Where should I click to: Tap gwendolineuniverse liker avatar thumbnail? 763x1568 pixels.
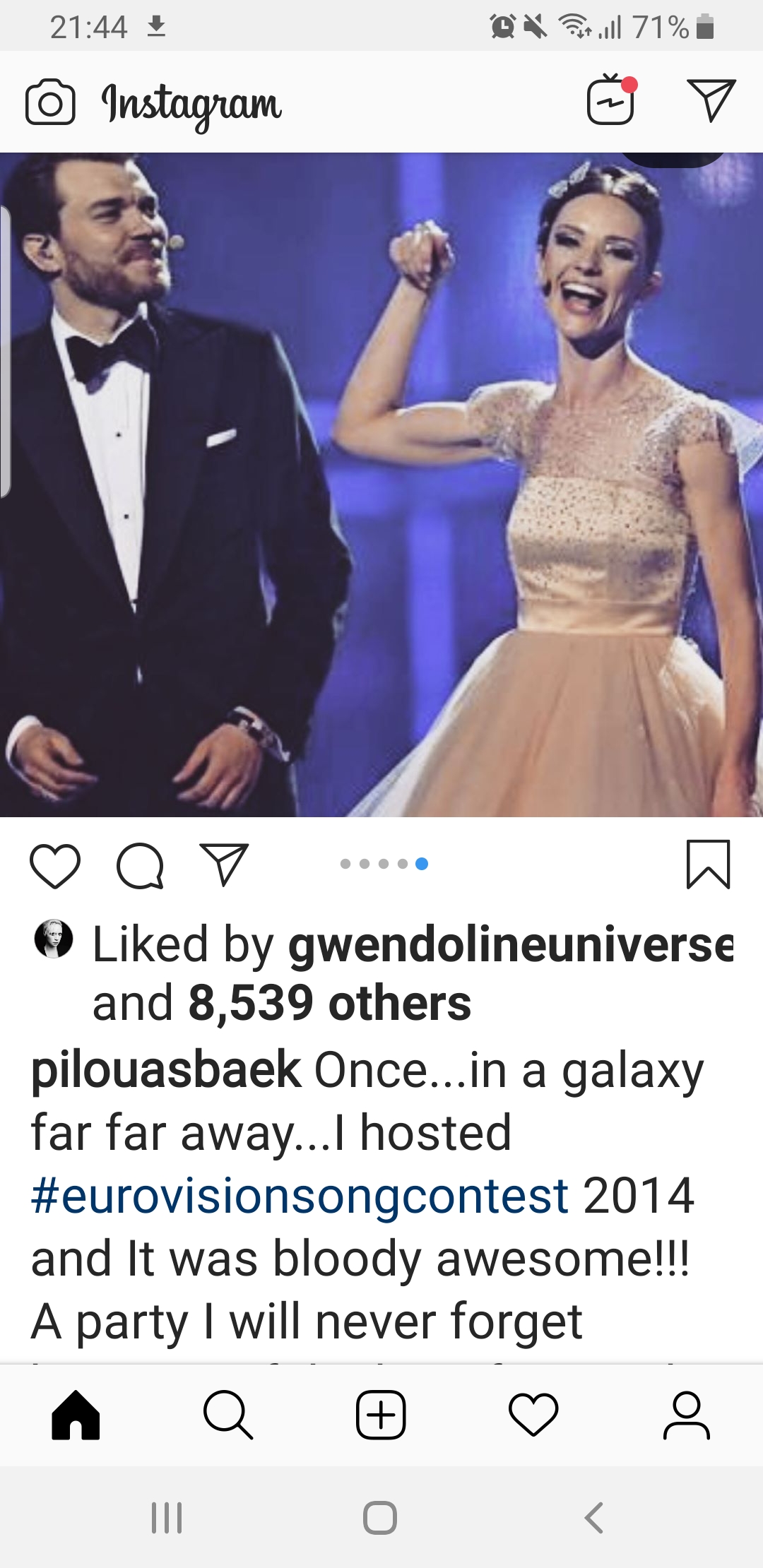[54, 939]
